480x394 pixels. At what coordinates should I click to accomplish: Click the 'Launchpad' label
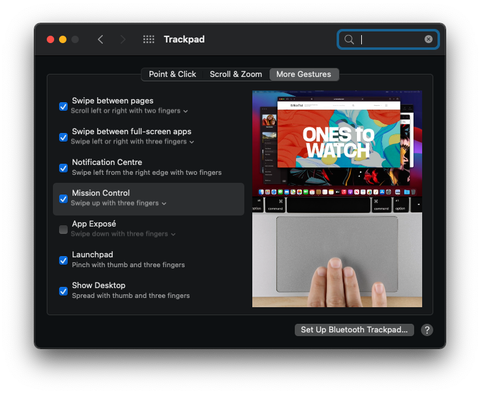coord(92,255)
